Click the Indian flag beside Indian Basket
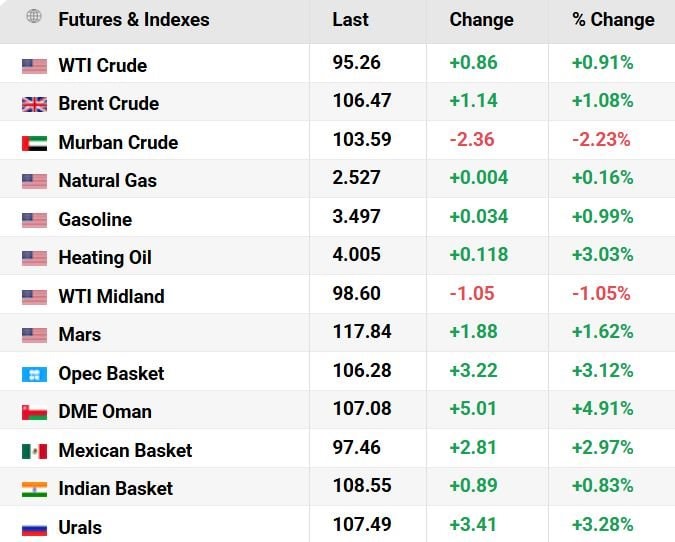The image size is (675, 542). (34, 489)
